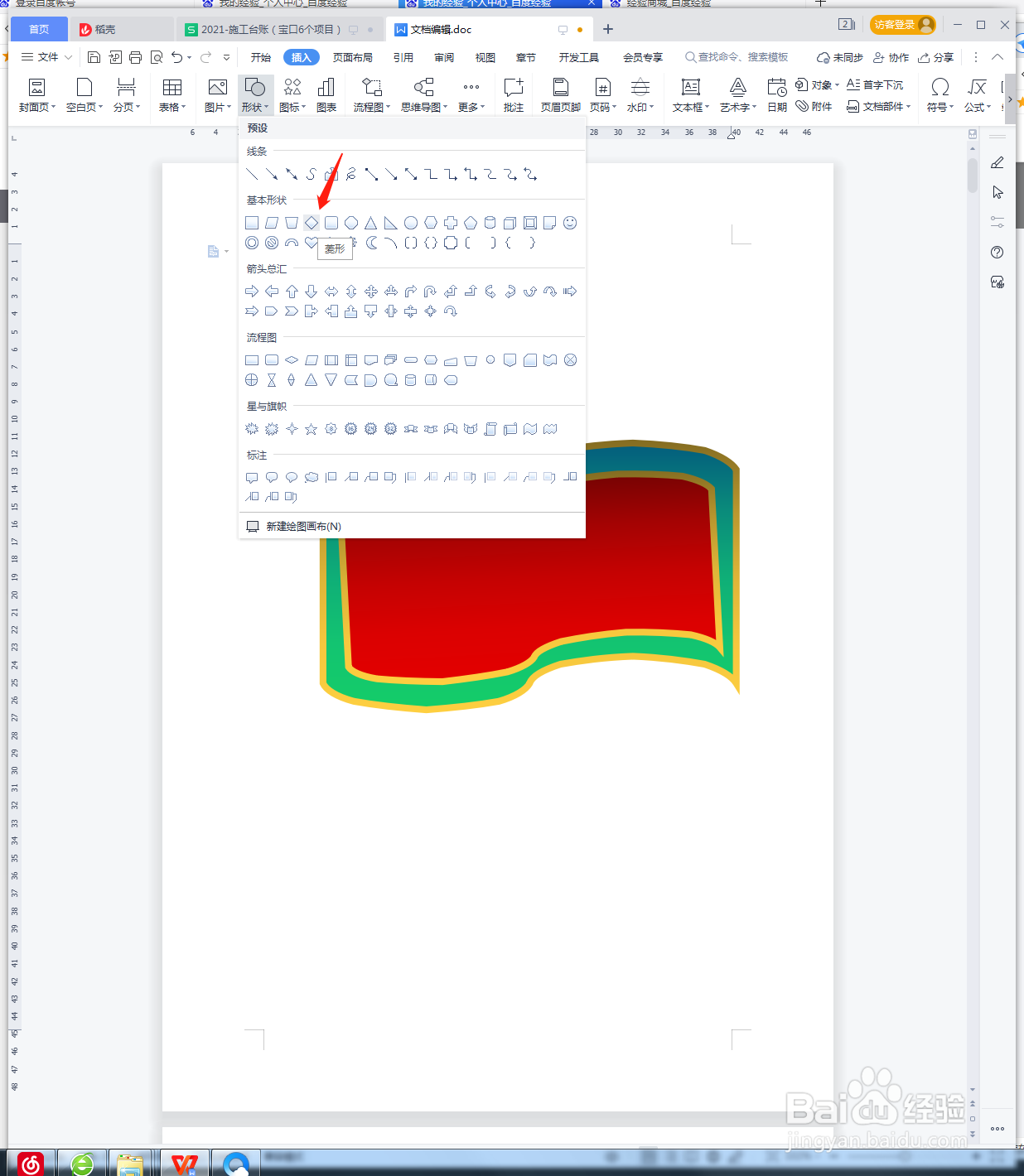
Task: Pick the cloud callout shape
Action: click(x=312, y=477)
